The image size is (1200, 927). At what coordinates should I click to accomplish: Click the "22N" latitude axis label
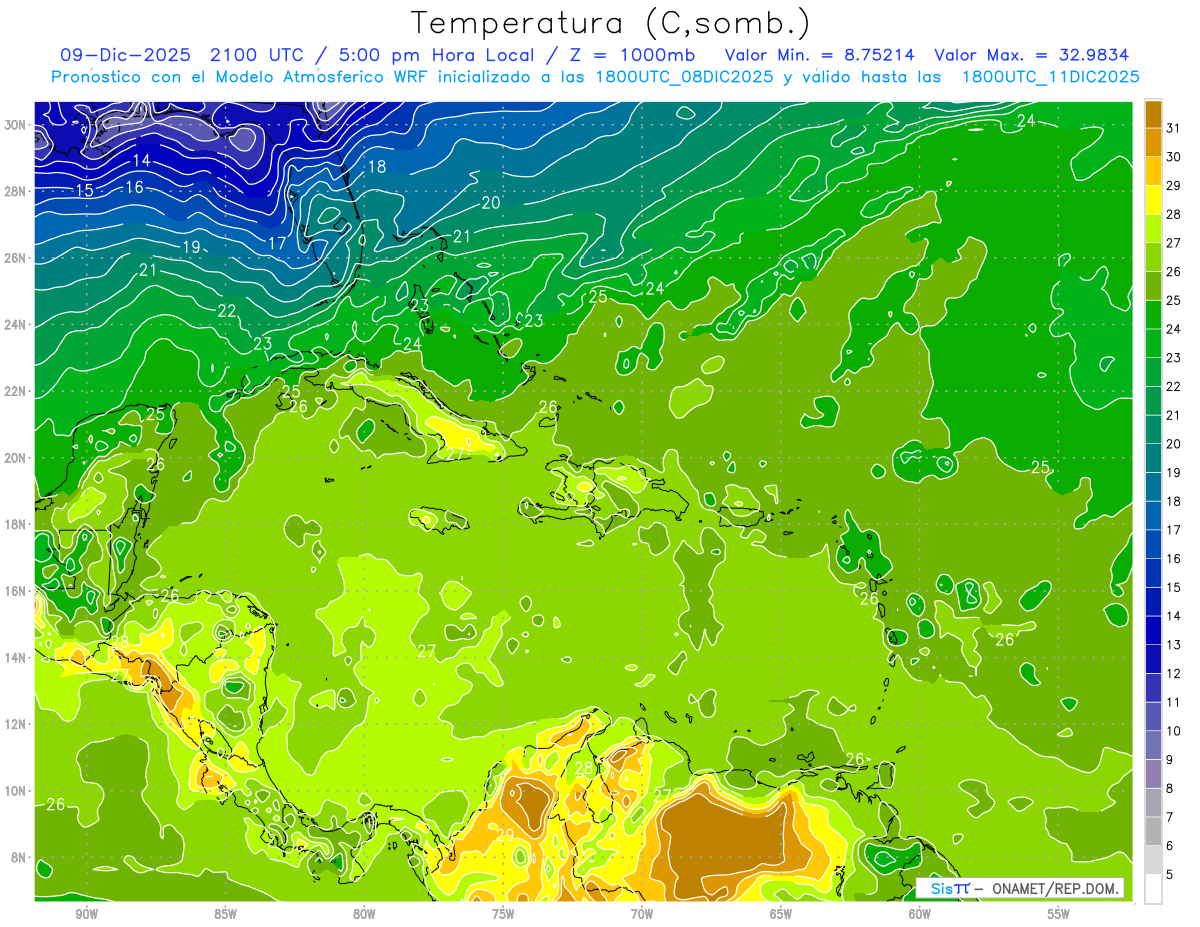(15, 391)
